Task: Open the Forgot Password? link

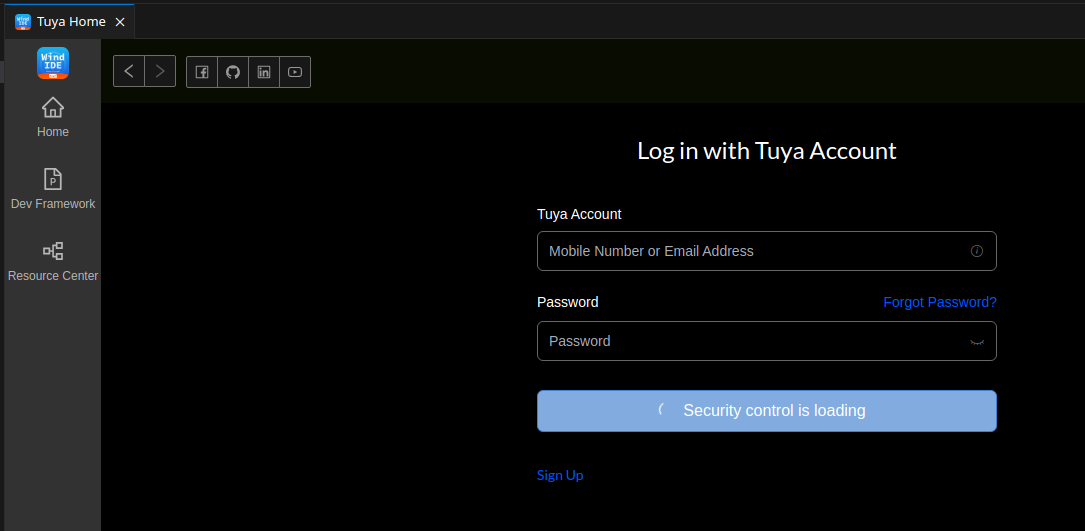Action: point(940,302)
